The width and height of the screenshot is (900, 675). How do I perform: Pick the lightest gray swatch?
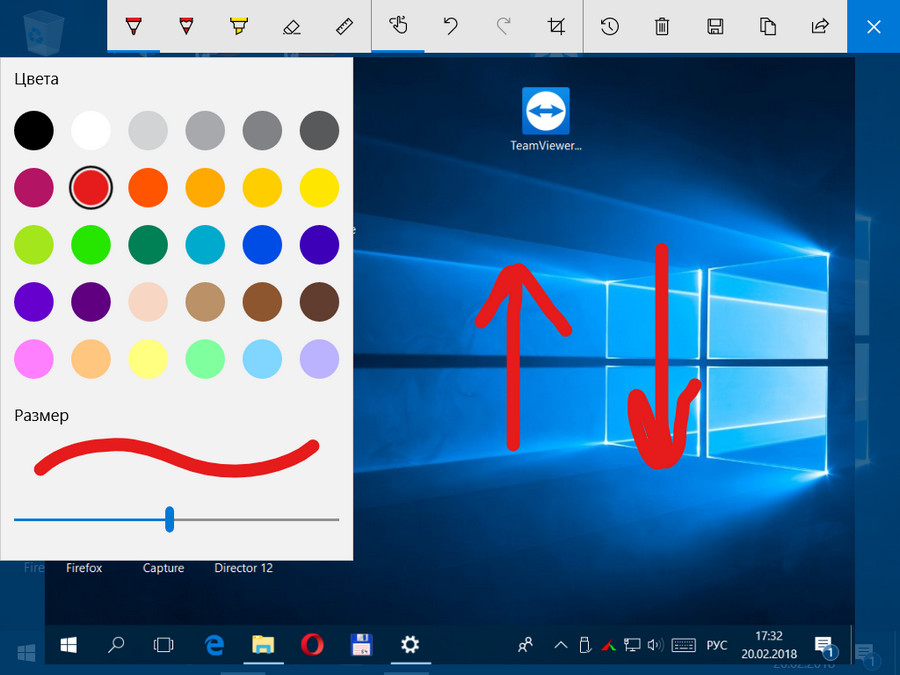point(148,130)
